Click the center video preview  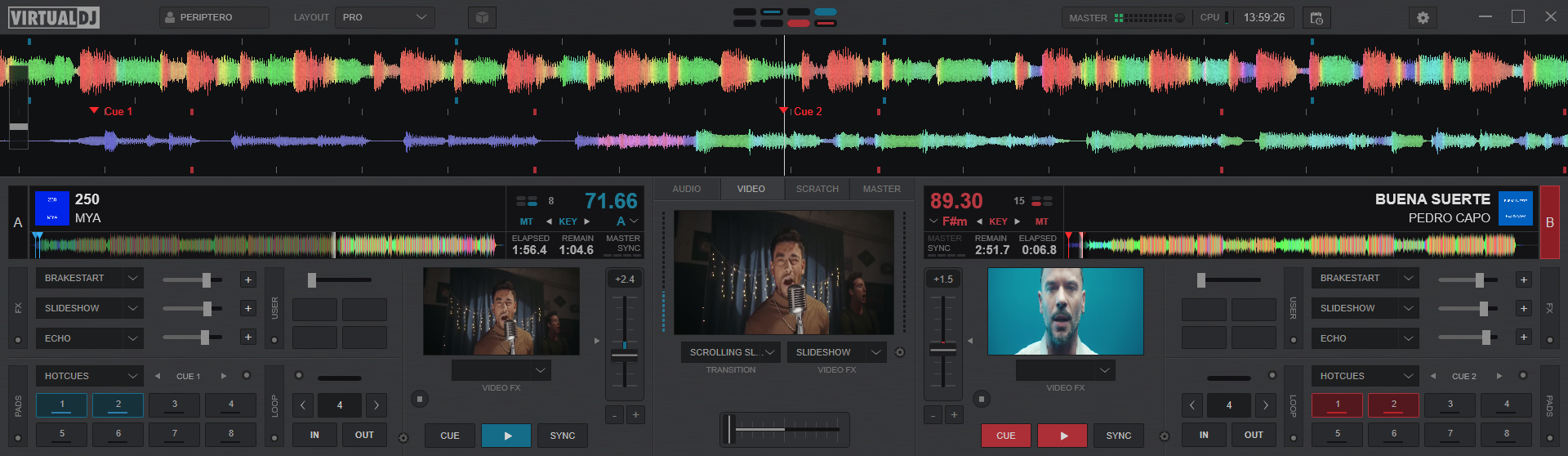coord(784,272)
